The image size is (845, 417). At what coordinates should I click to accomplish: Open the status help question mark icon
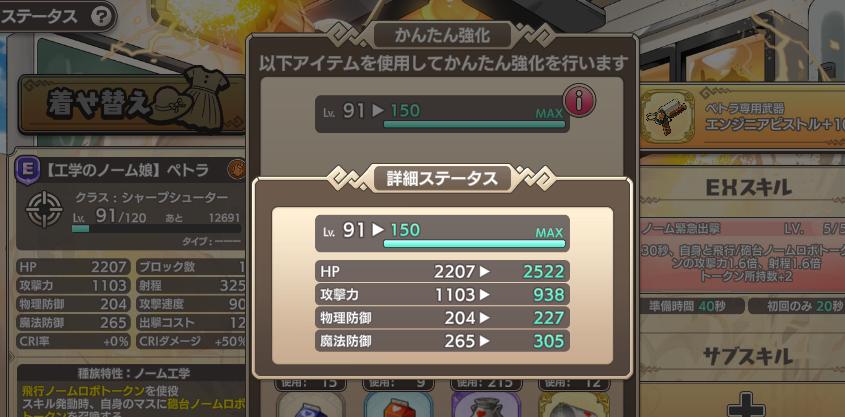point(101,17)
